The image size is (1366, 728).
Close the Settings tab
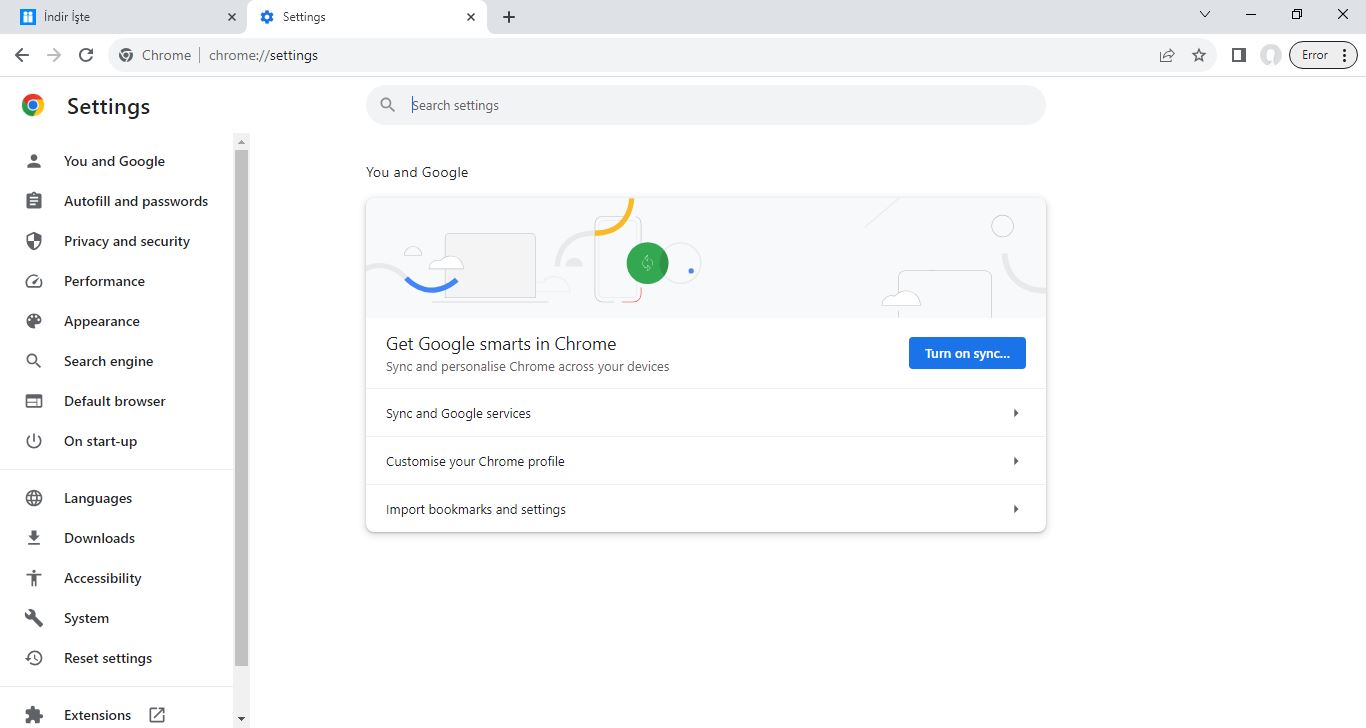pos(472,17)
